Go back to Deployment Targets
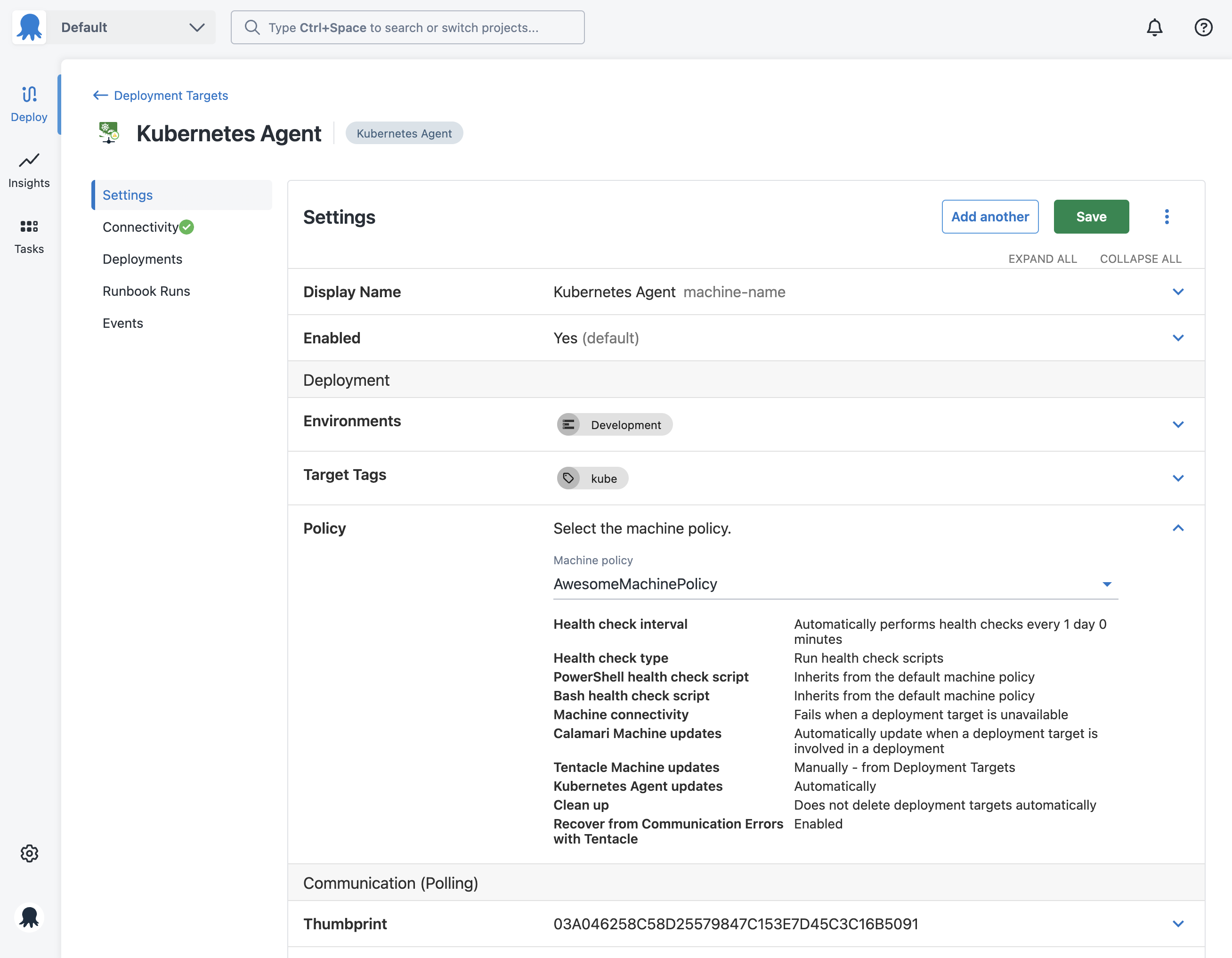This screenshot has width=1232, height=958. pos(160,95)
